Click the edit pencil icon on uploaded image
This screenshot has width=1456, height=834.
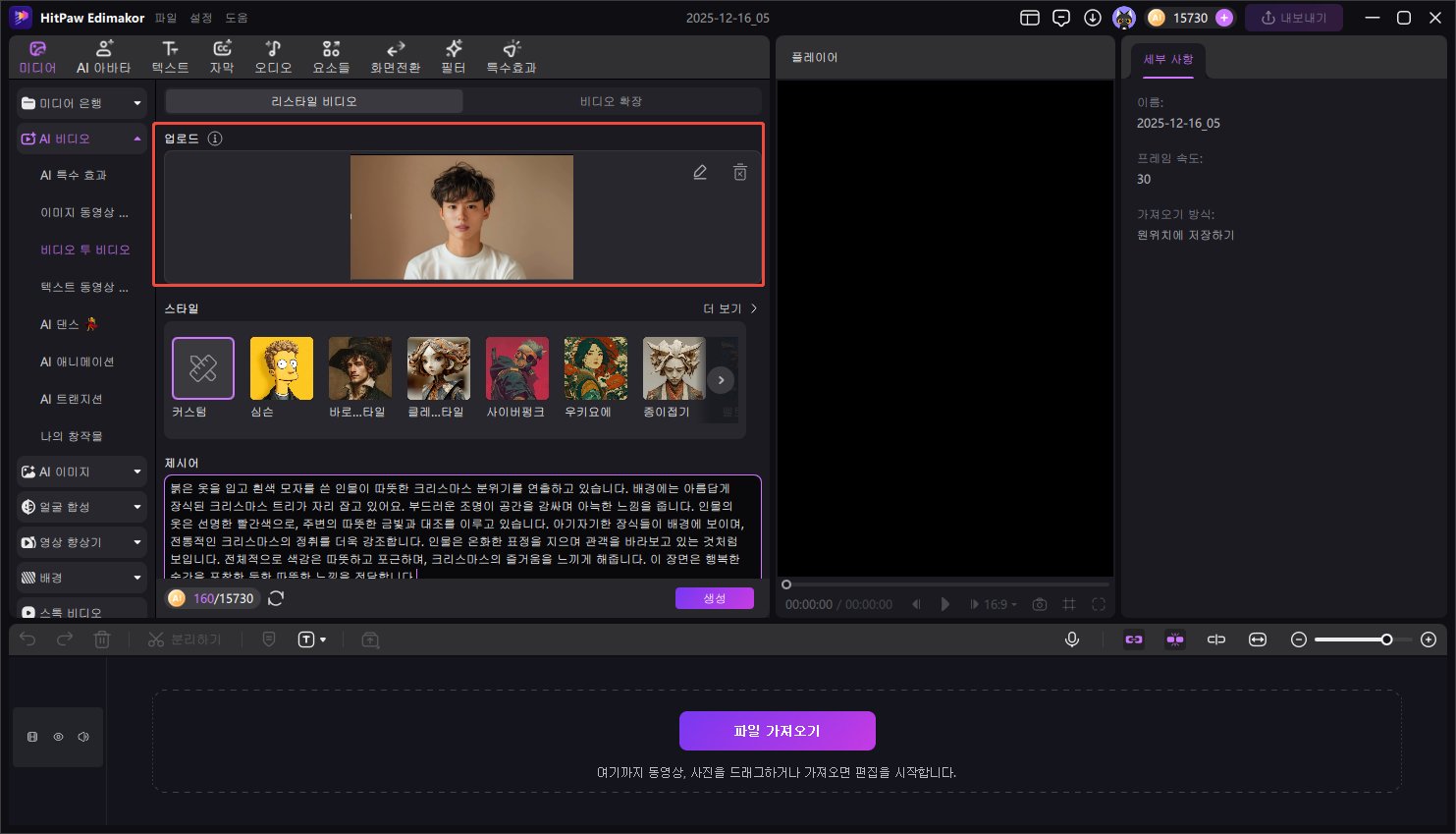click(x=700, y=172)
